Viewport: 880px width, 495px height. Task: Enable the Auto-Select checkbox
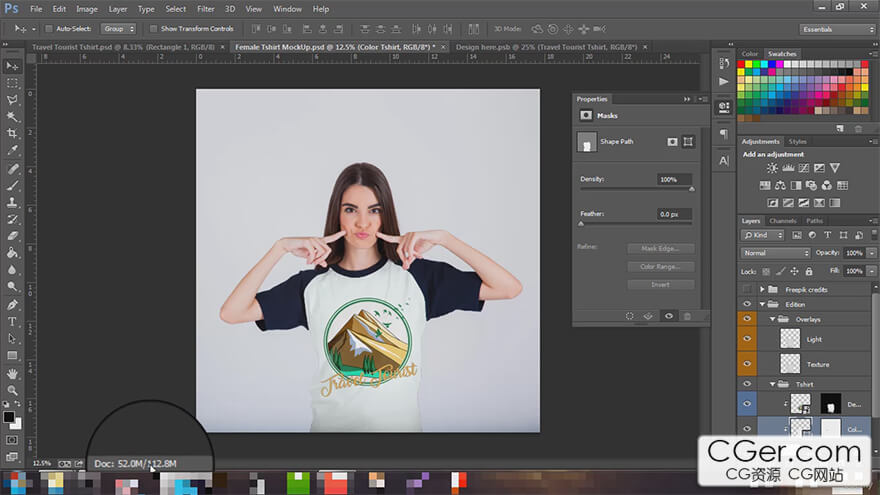[x=49, y=29]
